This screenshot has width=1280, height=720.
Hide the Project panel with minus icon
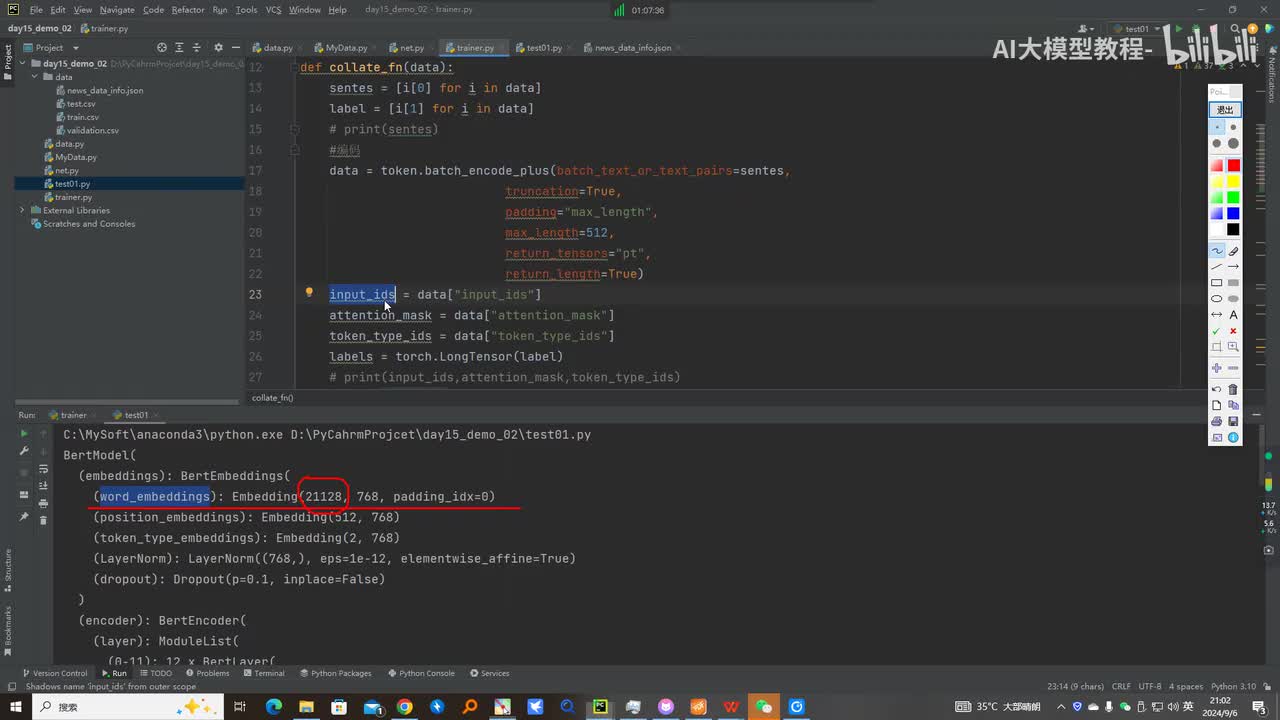(236, 47)
